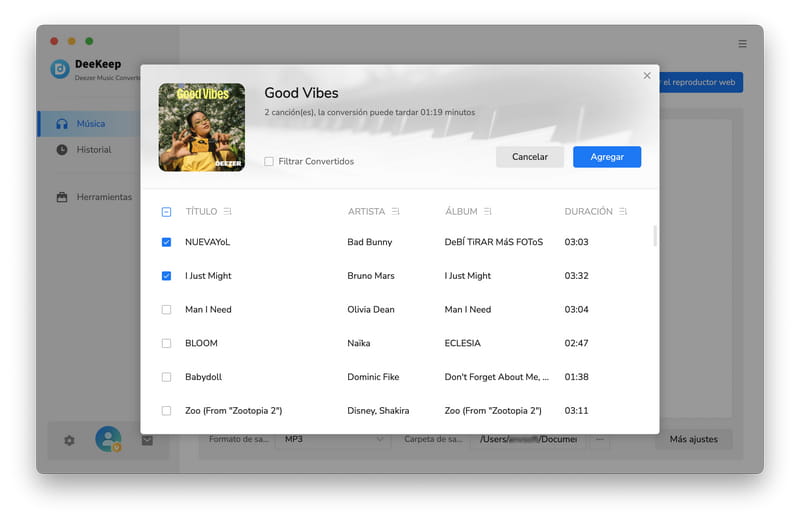Click artist Bruno Mars
The image size is (800, 522).
click(371, 276)
